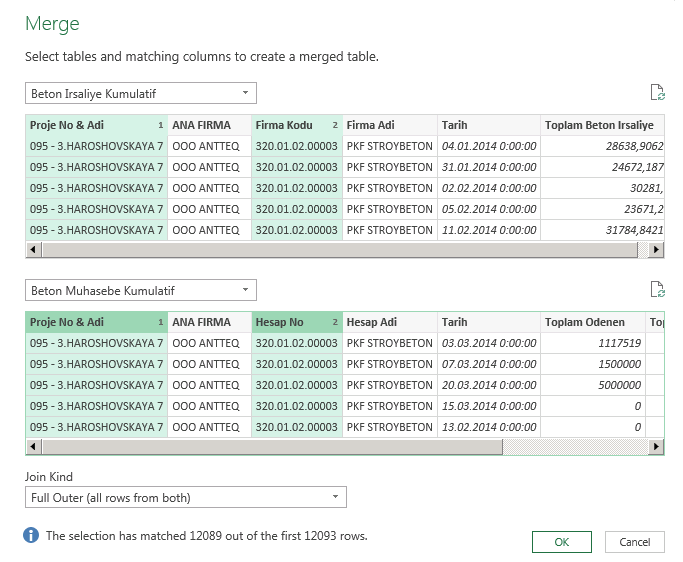Viewport: 683px width, 562px height.
Task: Select the bottom table ANA FIRMA header
Action: [210, 322]
